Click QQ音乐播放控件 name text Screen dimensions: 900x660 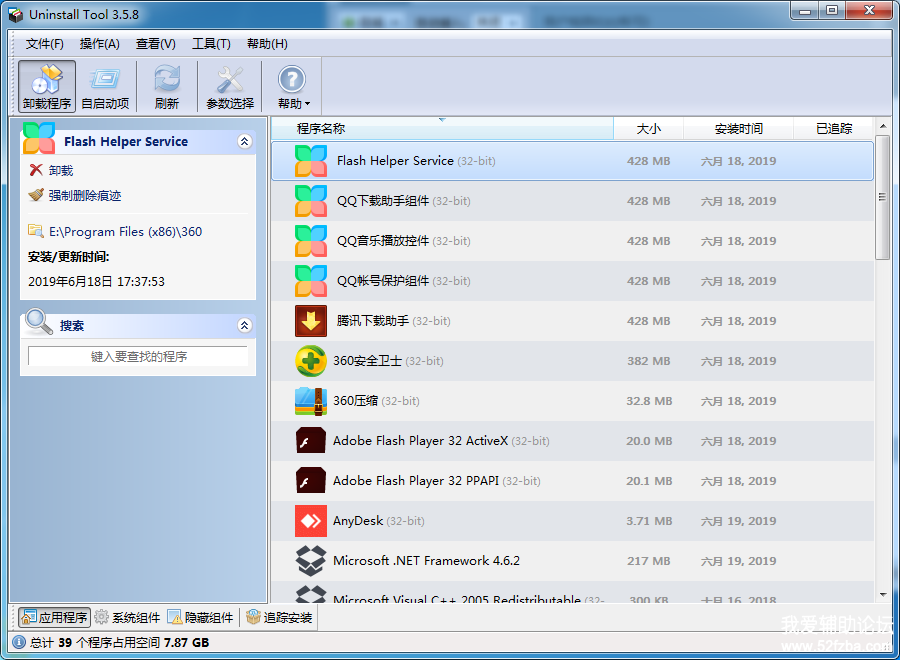(383, 241)
